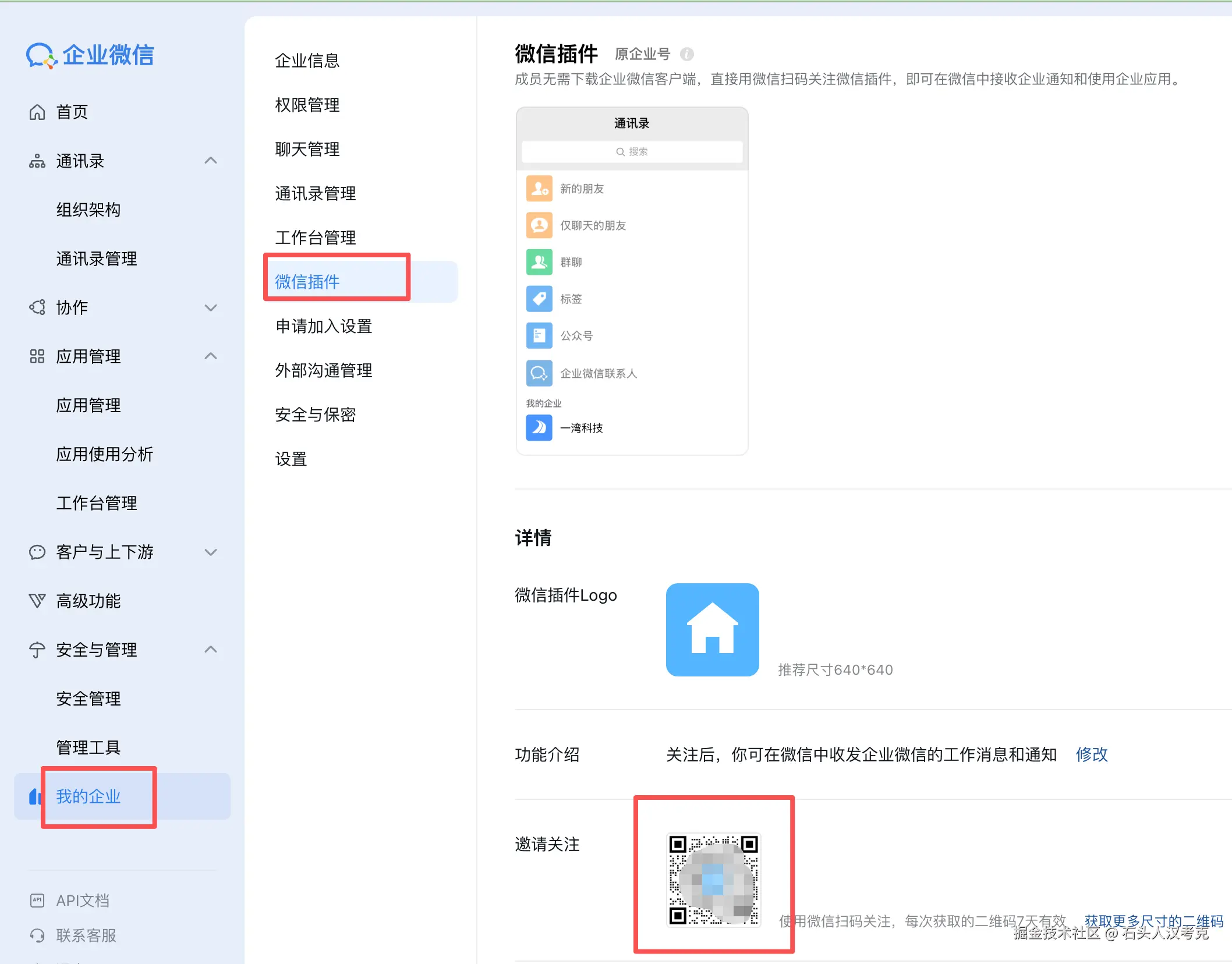The width and height of the screenshot is (1232, 964).
Task: Click the 邀请关注 QR code image
Action: [x=713, y=880]
